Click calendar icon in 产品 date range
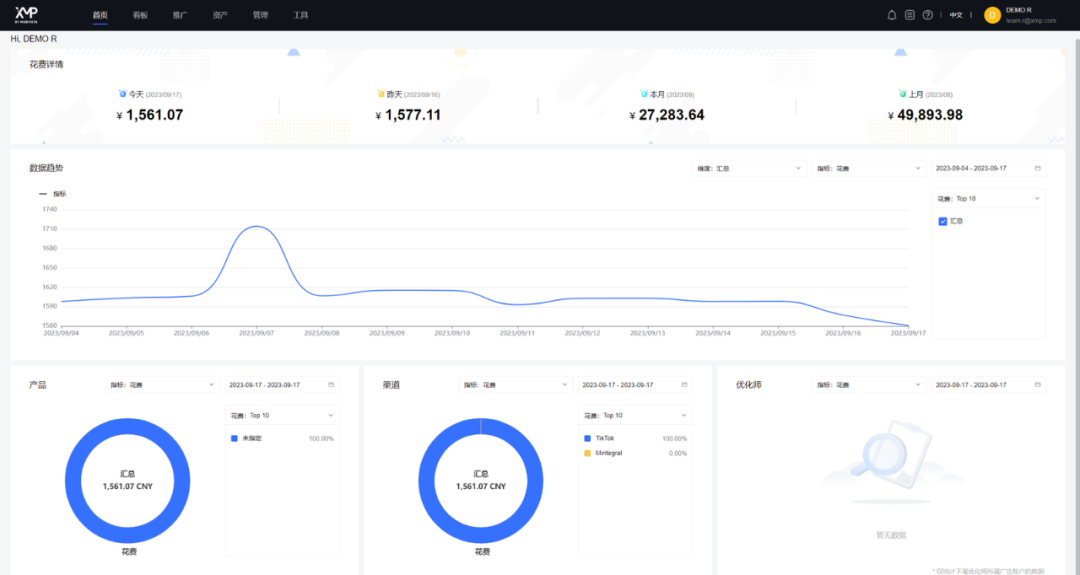The image size is (1080, 575). click(x=331, y=385)
